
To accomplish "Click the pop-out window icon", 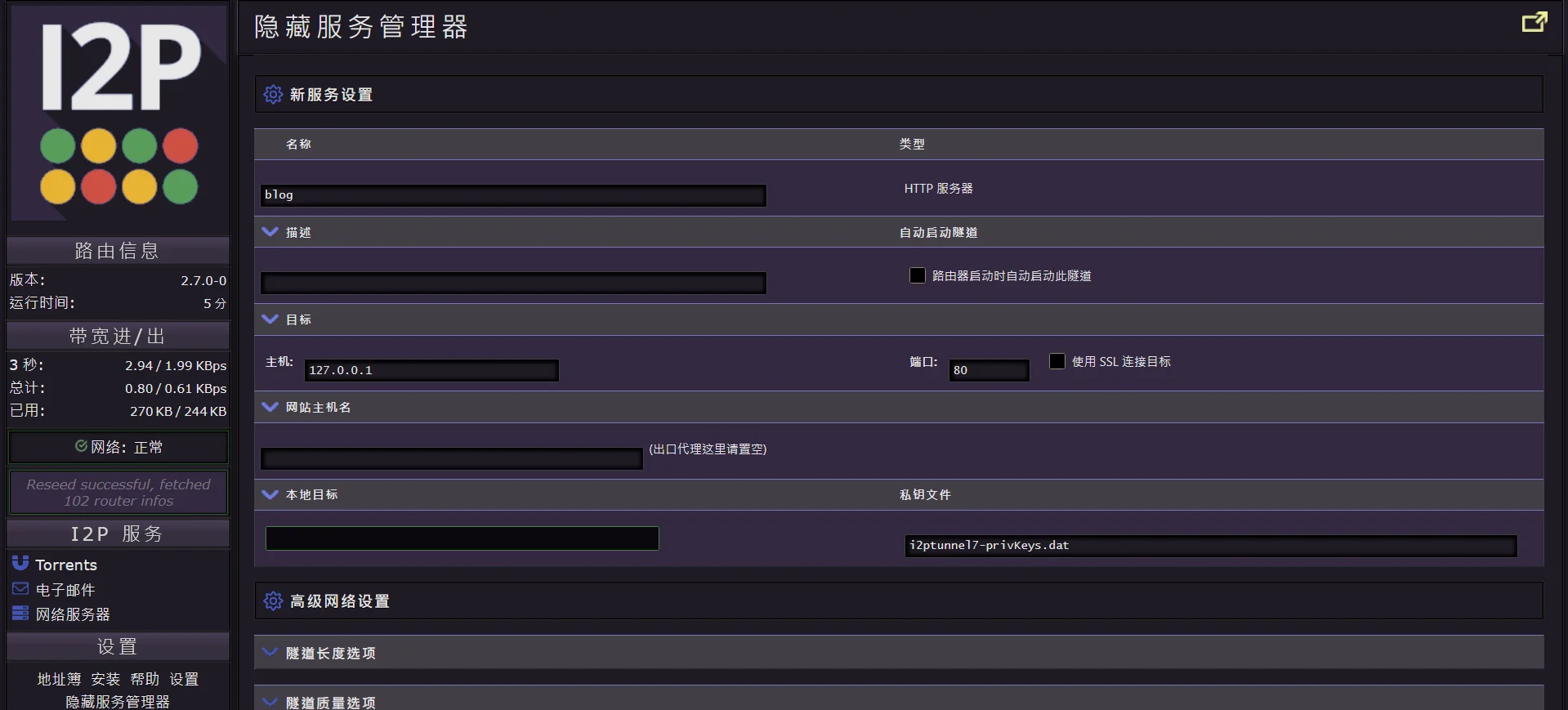I will [x=1534, y=22].
